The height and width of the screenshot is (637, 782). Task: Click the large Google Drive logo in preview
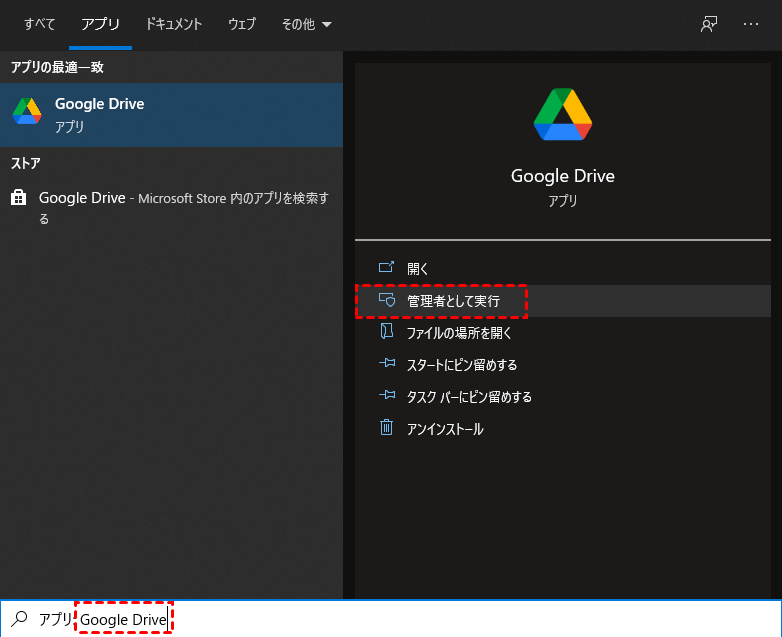point(563,114)
